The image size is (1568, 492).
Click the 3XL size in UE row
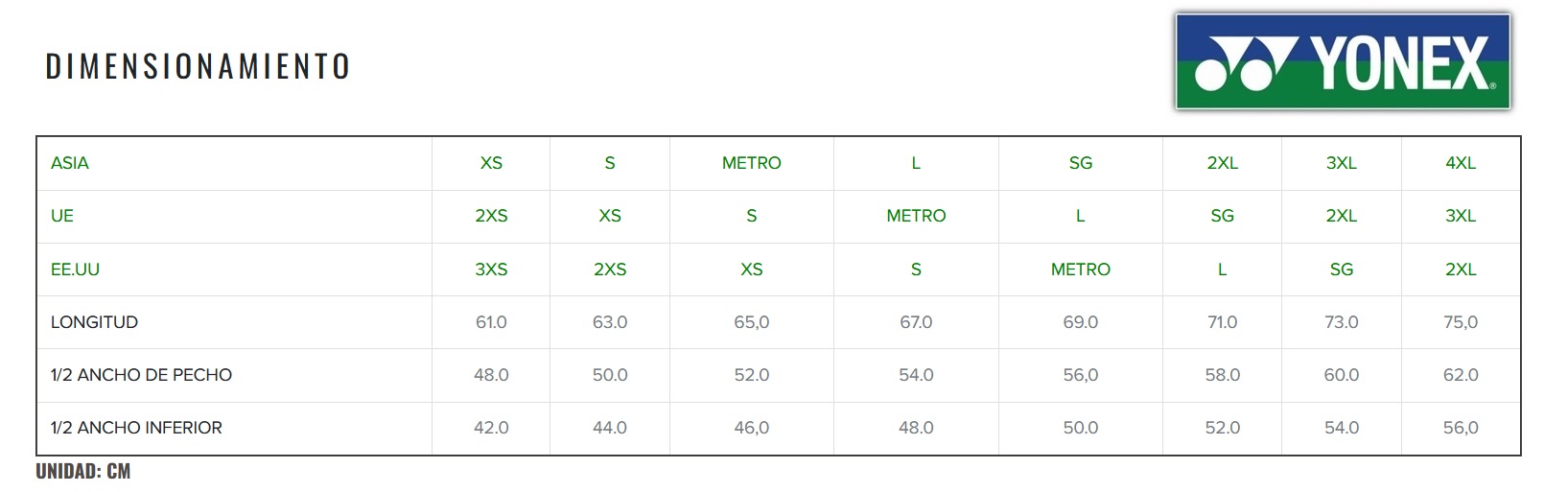(x=1461, y=216)
